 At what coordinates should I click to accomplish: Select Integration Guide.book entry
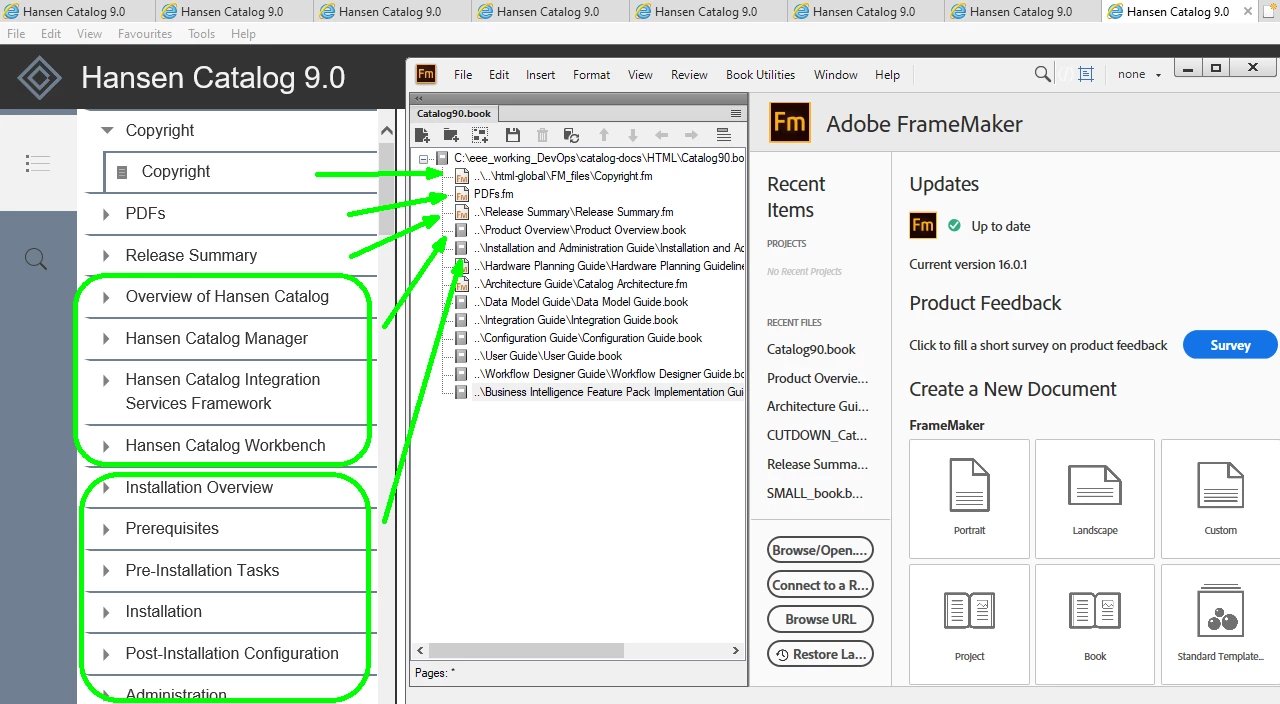pos(574,320)
